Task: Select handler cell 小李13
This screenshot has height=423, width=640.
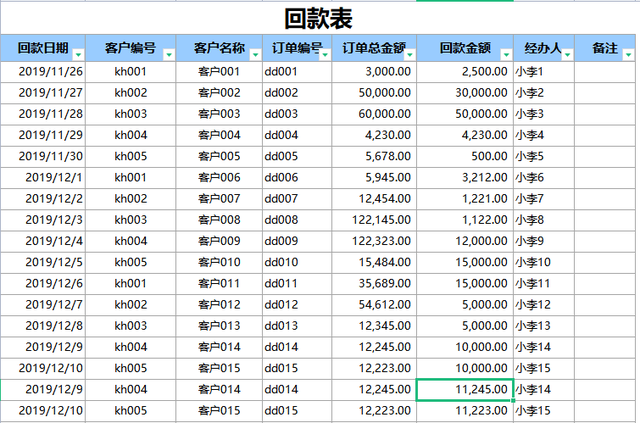Action: pos(544,326)
